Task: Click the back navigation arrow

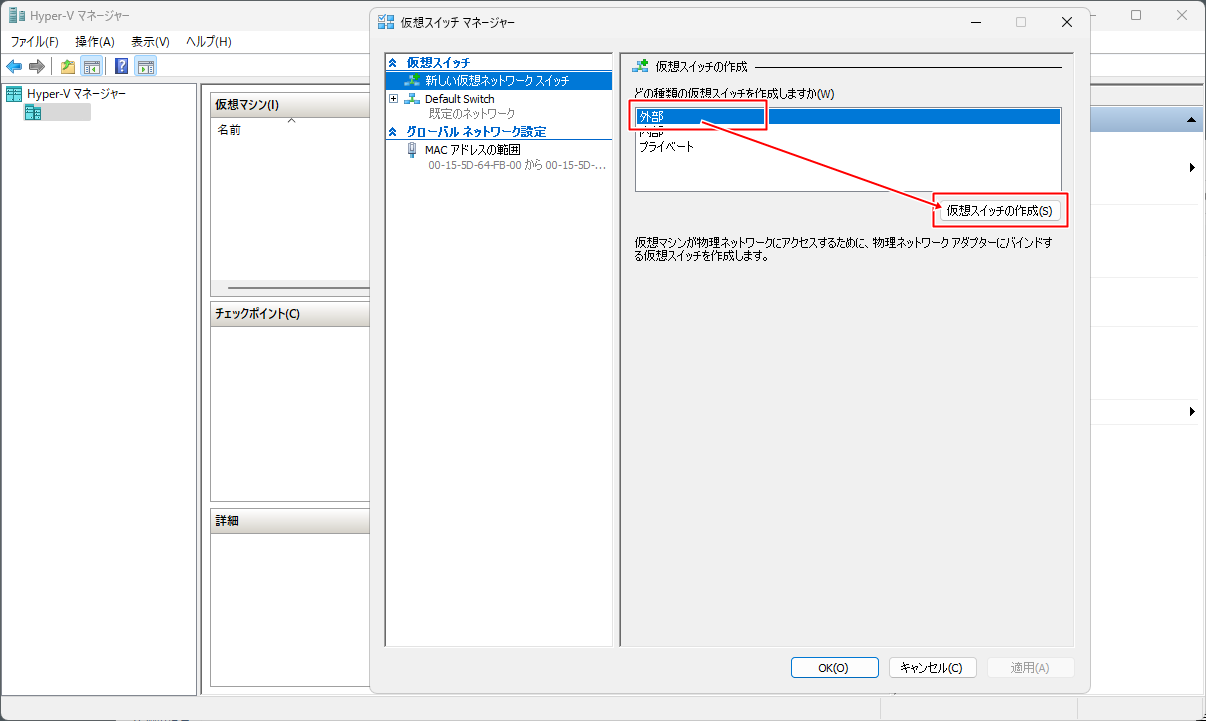Action: [x=14, y=66]
